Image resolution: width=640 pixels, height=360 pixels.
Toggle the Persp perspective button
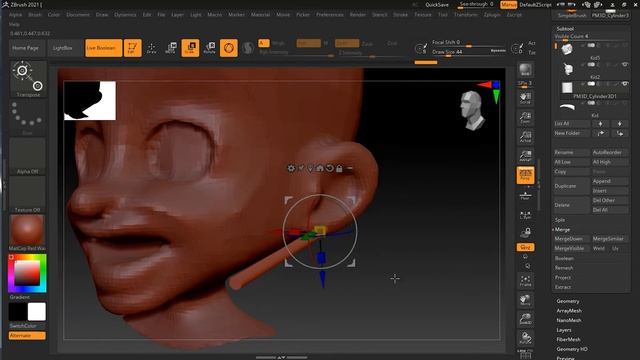(x=525, y=176)
